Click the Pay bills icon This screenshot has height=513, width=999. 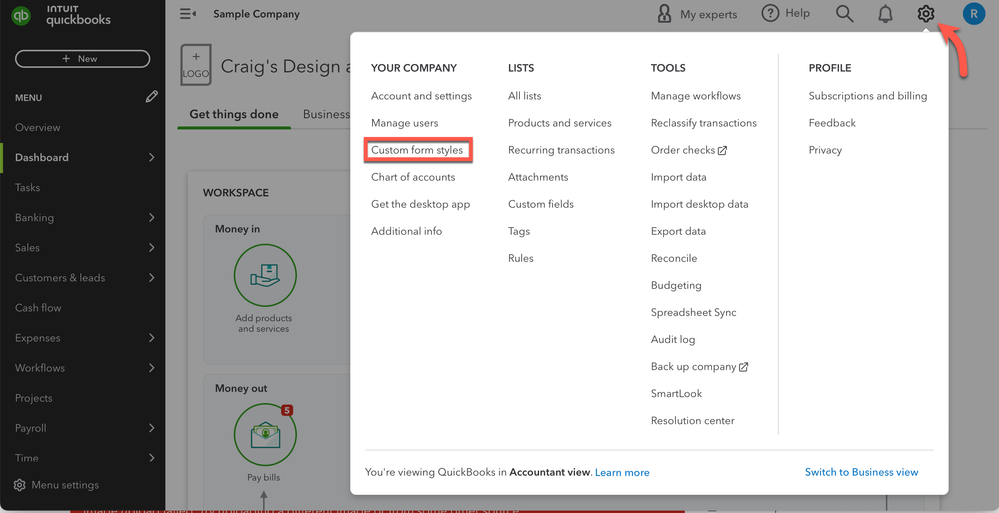coord(264,435)
